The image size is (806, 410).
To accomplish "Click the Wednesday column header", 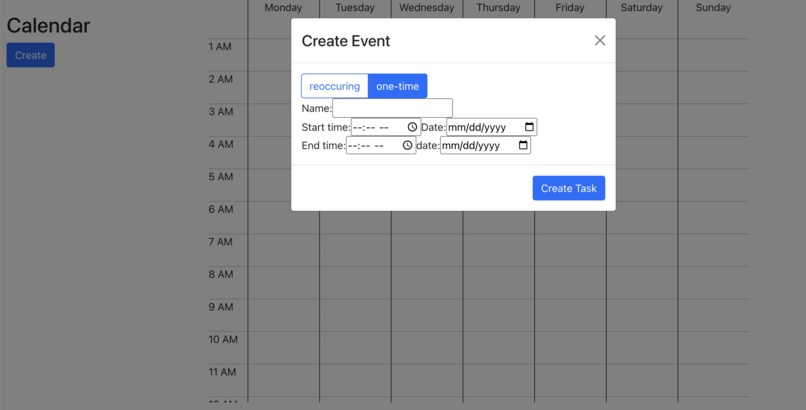I will (427, 8).
